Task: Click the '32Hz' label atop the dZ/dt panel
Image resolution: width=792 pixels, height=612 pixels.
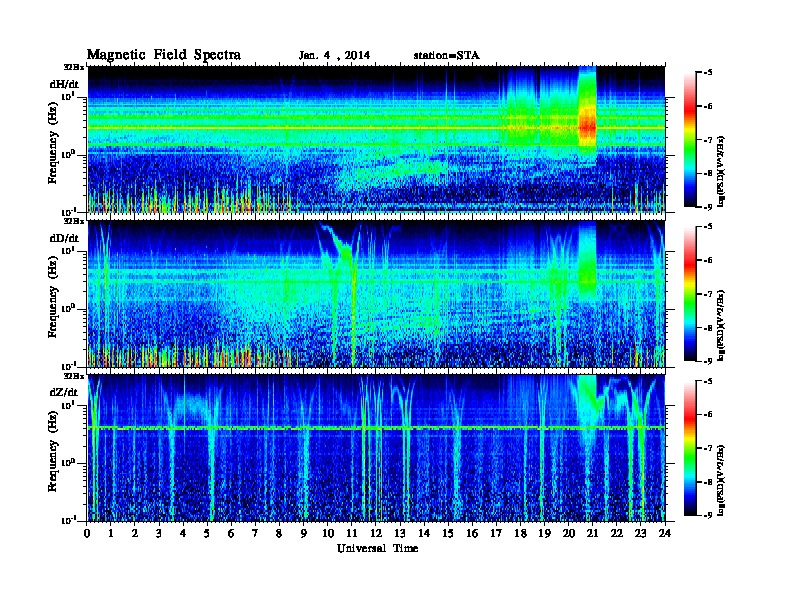Action: coord(73,376)
